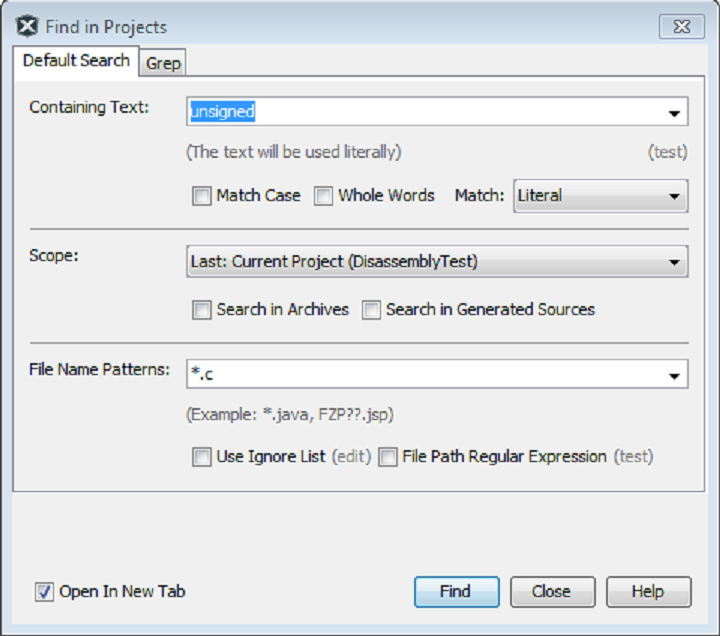Expand the File Name Patterns dropdown arrow

[x=674, y=376]
